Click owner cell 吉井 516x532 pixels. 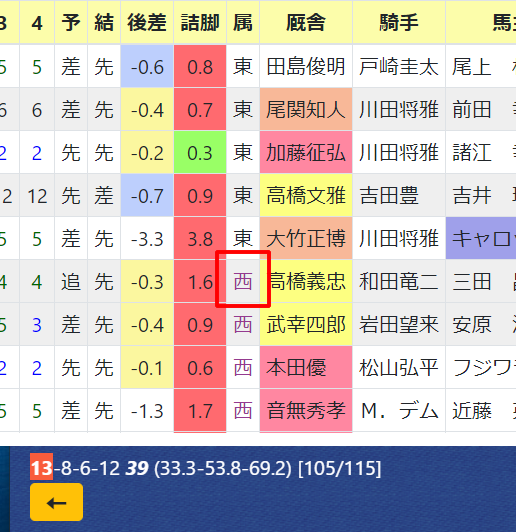coord(481,195)
